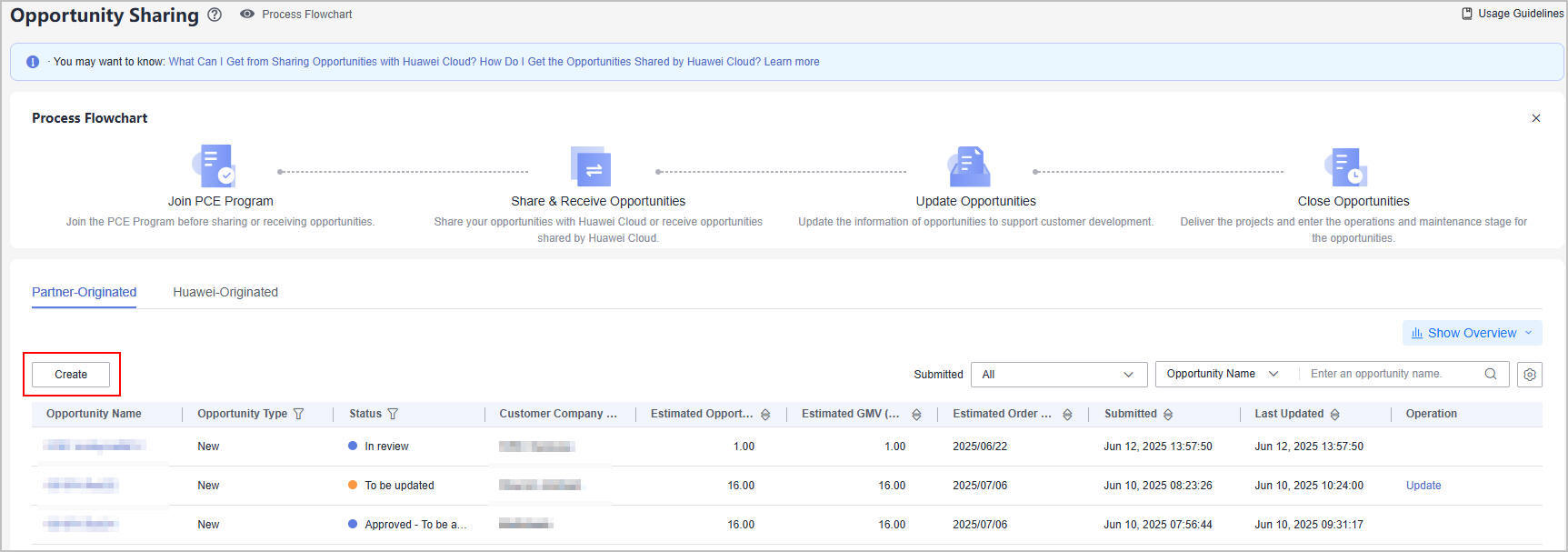This screenshot has height=552, width=1568.
Task: Click the Opportunity Name column header
Action: (x=94, y=414)
